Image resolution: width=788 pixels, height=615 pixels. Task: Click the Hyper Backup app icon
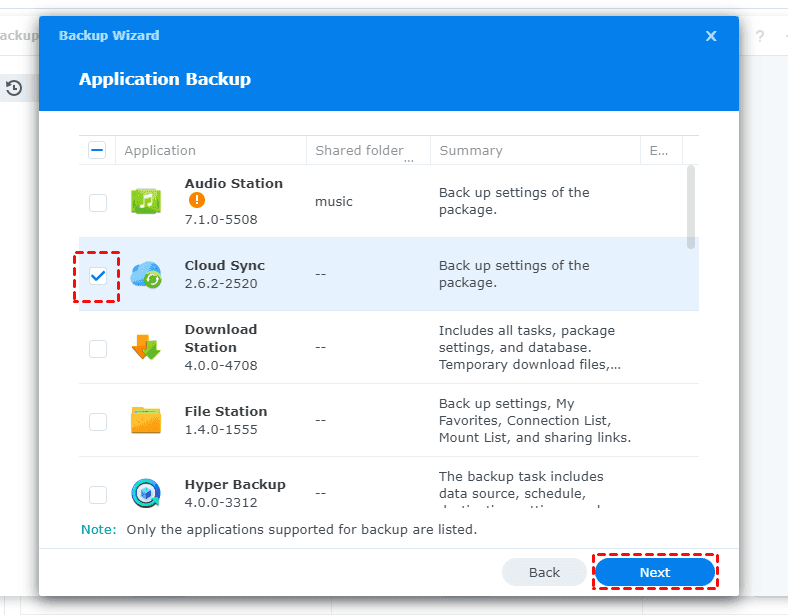click(x=146, y=493)
